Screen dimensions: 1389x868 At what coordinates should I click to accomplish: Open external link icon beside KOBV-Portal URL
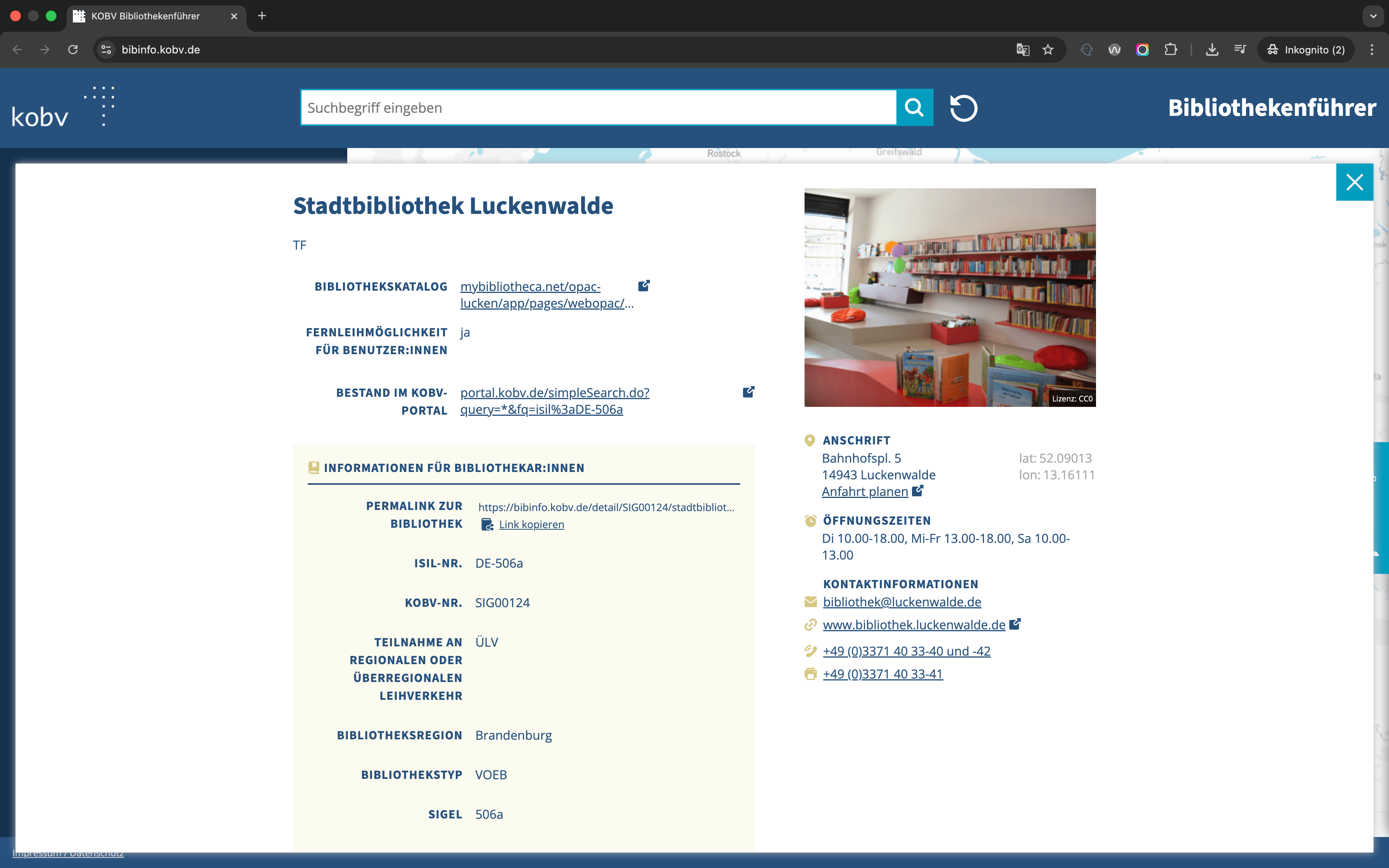point(748,391)
